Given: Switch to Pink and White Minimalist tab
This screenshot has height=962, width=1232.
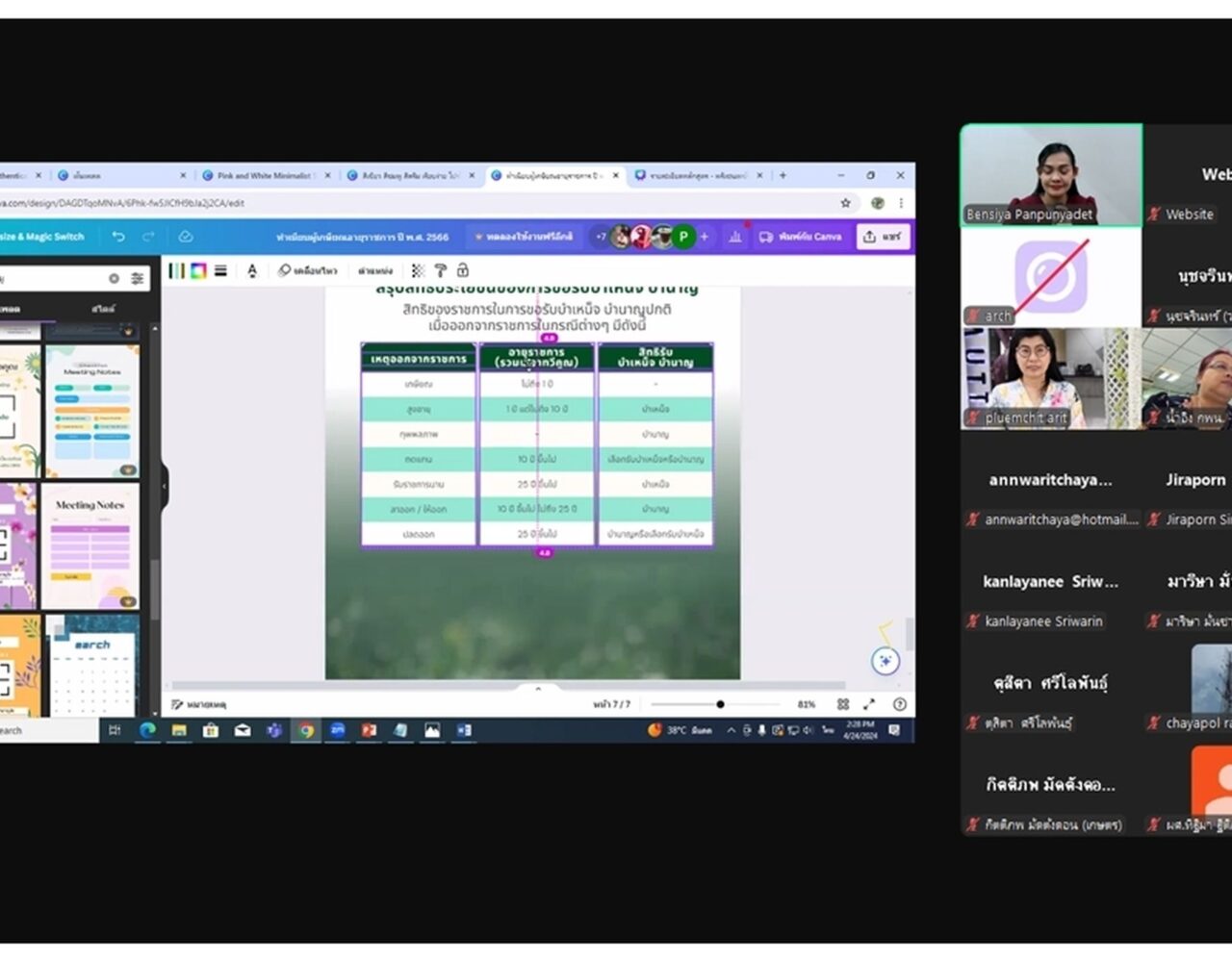Looking at the screenshot, I should [x=266, y=175].
